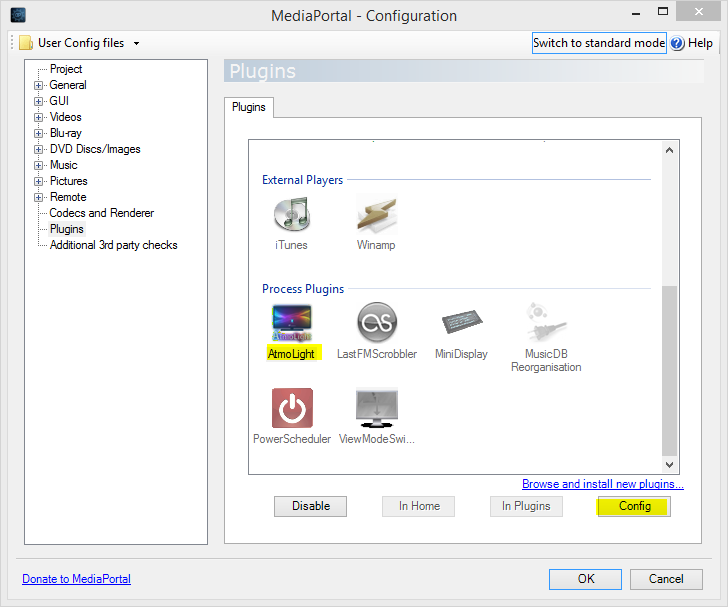Click the plugin list scroll down arrow

pyautogui.click(x=670, y=464)
